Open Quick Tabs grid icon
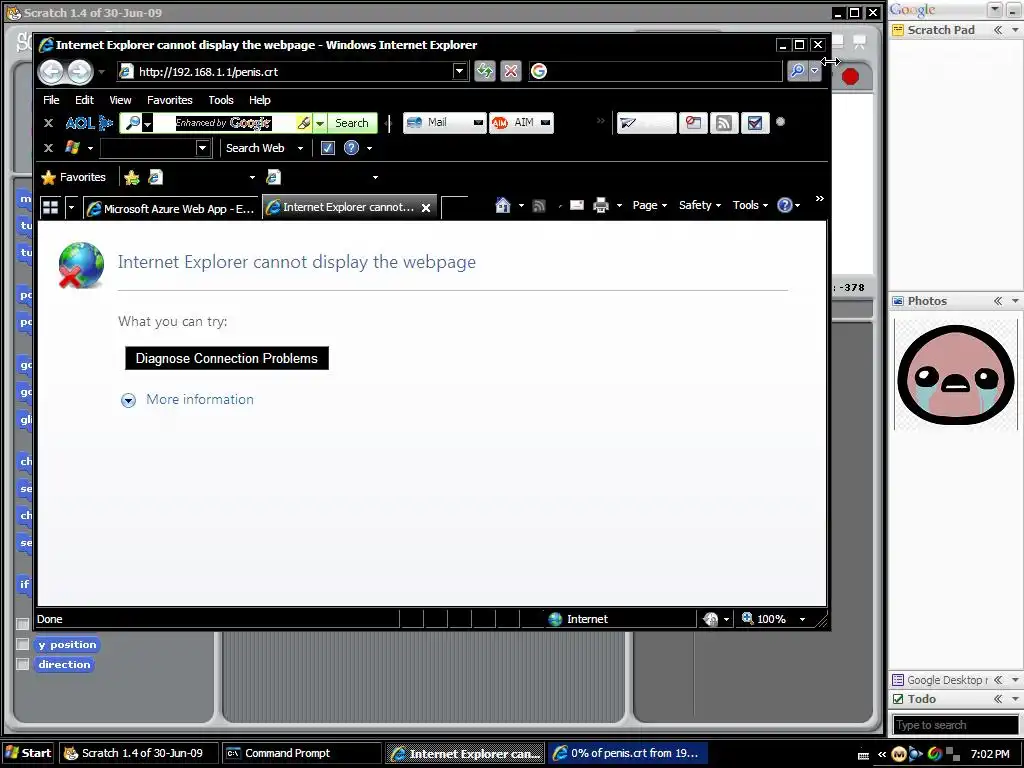 50,208
